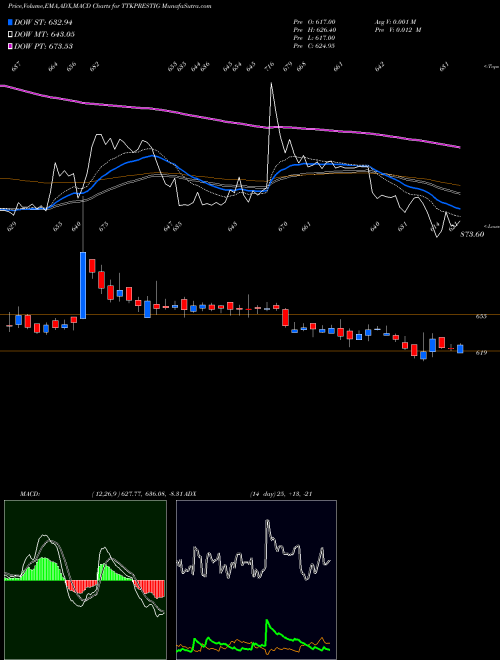Click the chart title mentioning MunafaSutra.com
This screenshot has width=500, height=660.
tap(109, 6)
